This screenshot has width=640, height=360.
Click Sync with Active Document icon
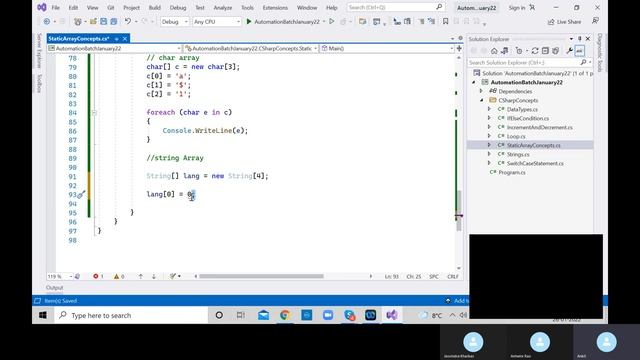click(535, 51)
